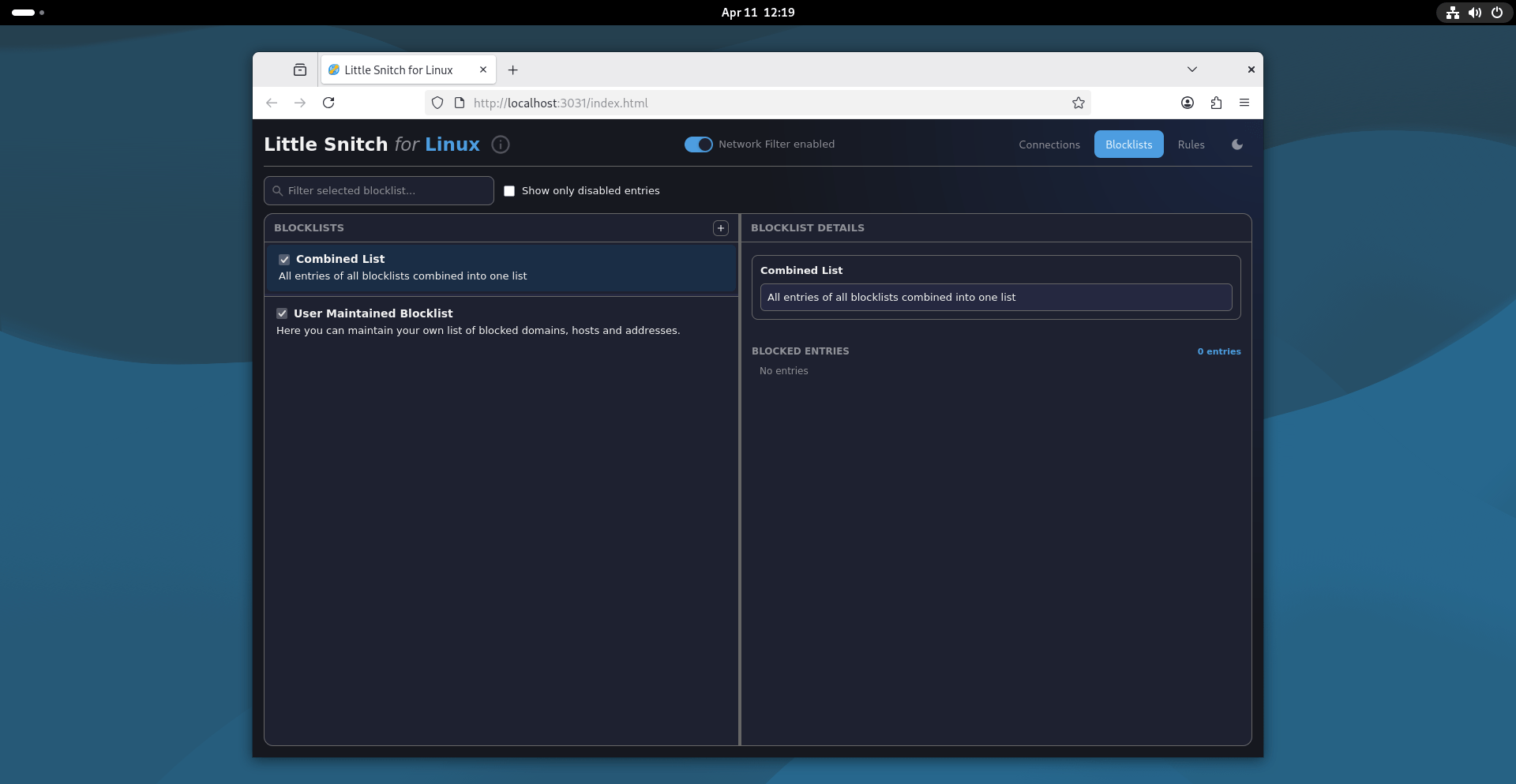The image size is (1516, 784).
Task: Open a new browser tab
Action: coord(513,70)
